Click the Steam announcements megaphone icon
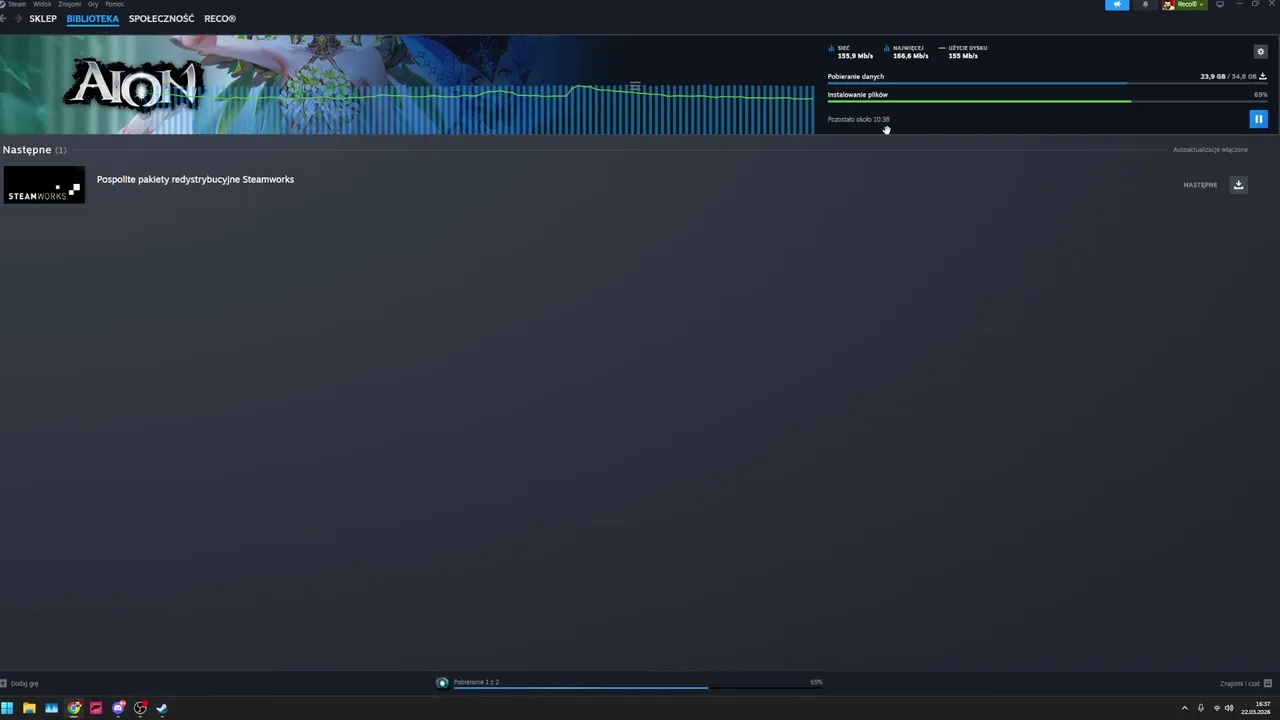1280x720 pixels. pos(1117,4)
